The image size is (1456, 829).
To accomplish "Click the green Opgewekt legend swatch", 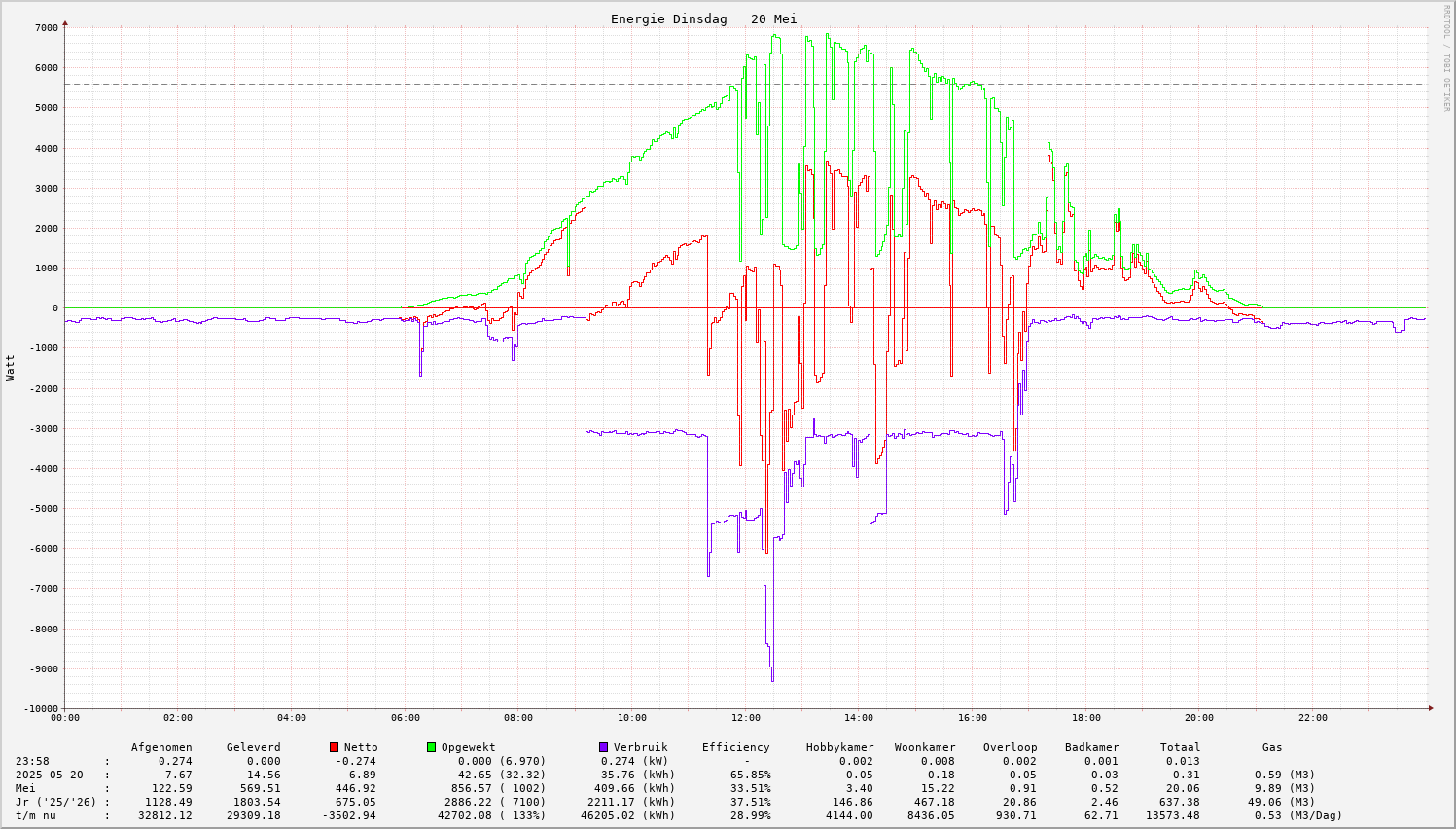I will pos(431,747).
